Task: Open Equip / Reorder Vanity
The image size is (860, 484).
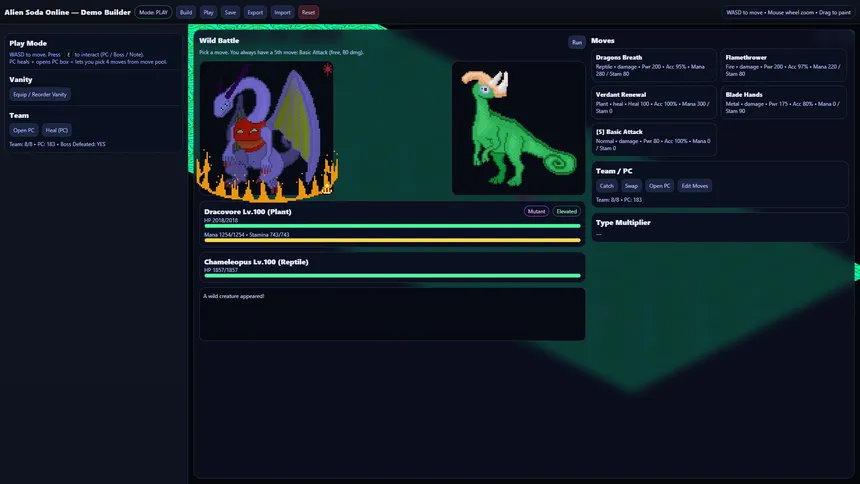Action: (x=40, y=94)
